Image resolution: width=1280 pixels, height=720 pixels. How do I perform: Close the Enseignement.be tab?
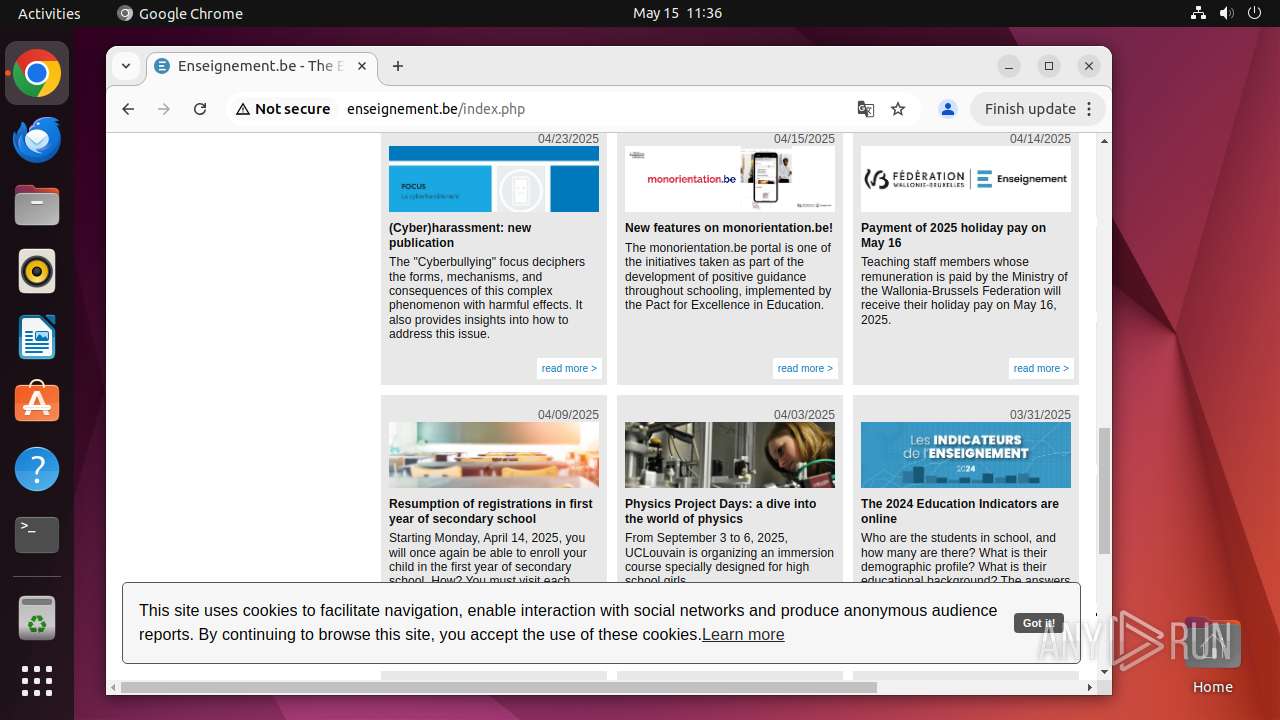362,66
